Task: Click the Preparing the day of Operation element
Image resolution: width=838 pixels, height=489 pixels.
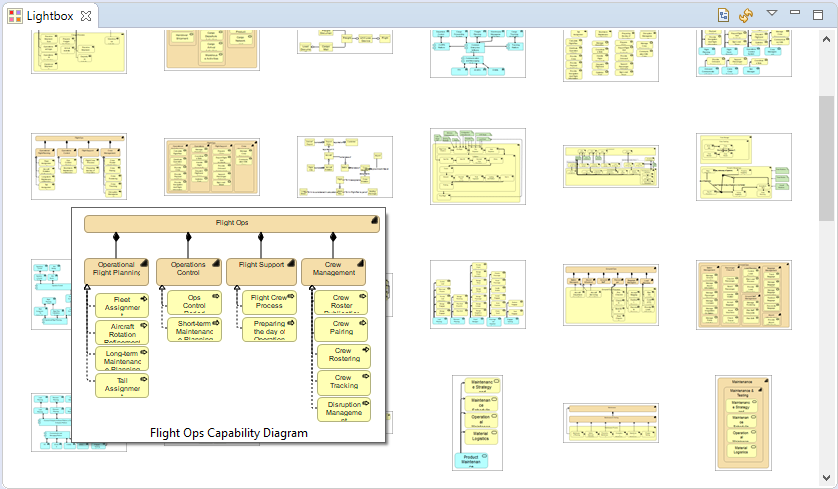Action: click(269, 329)
